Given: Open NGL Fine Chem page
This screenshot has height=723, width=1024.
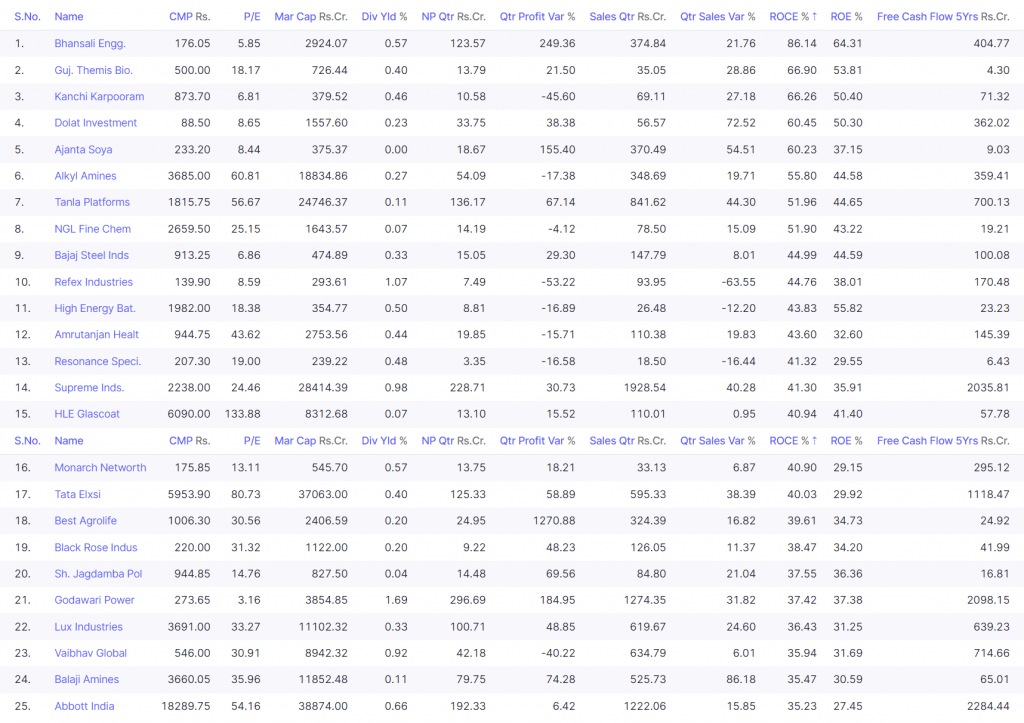Looking at the screenshot, I should click(92, 229).
